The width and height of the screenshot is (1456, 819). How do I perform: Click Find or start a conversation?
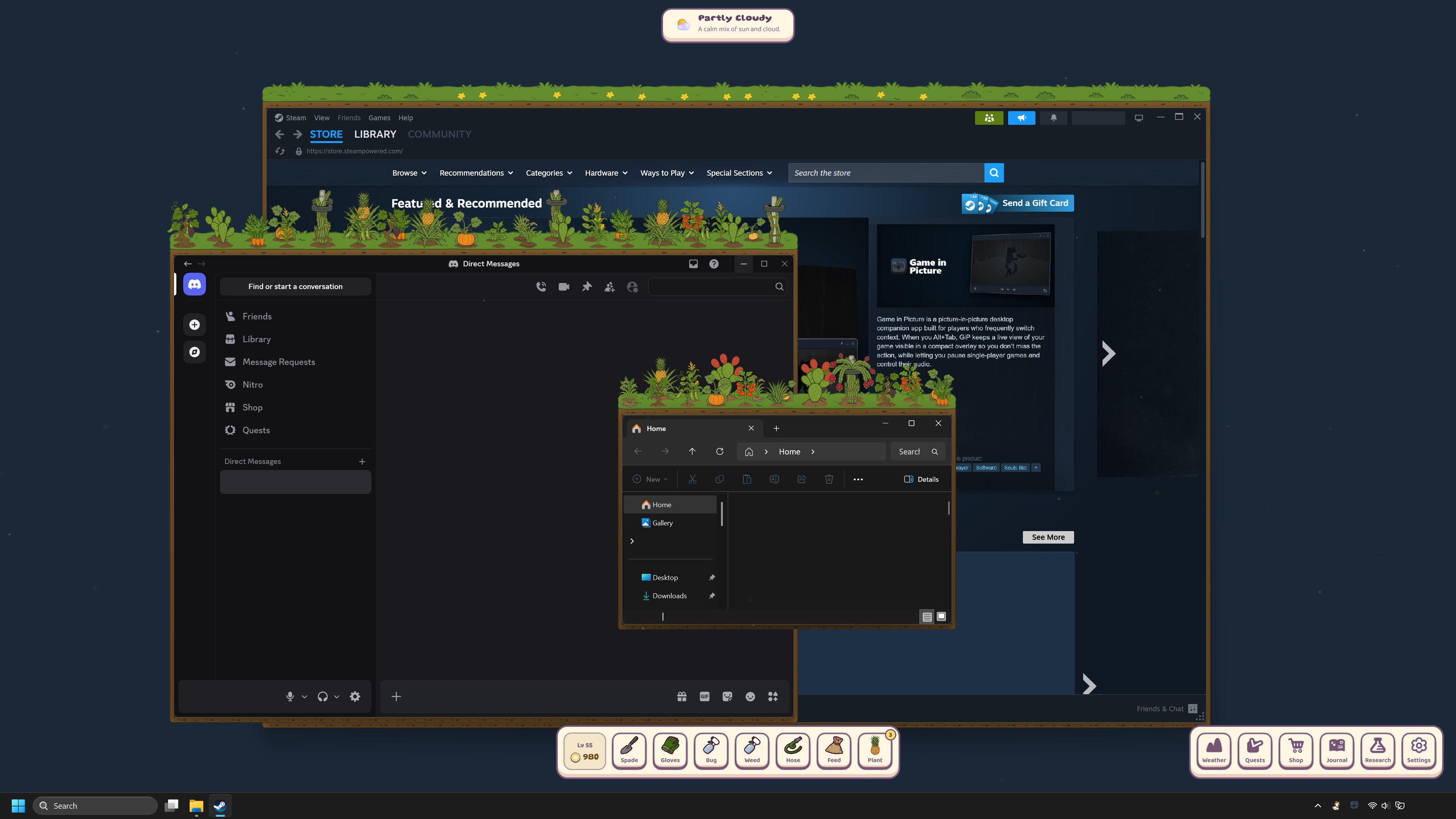click(295, 286)
